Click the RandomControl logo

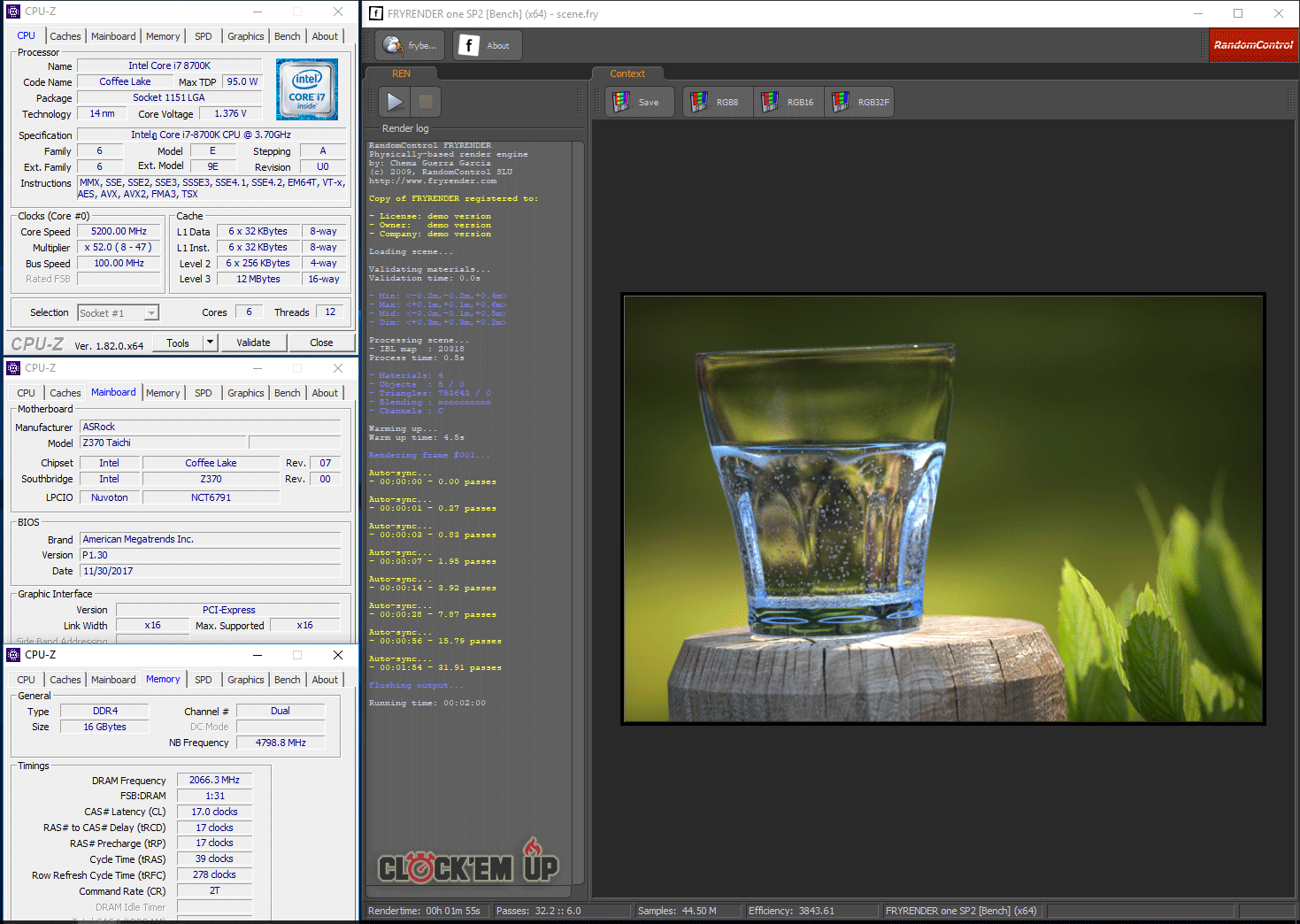click(1252, 45)
